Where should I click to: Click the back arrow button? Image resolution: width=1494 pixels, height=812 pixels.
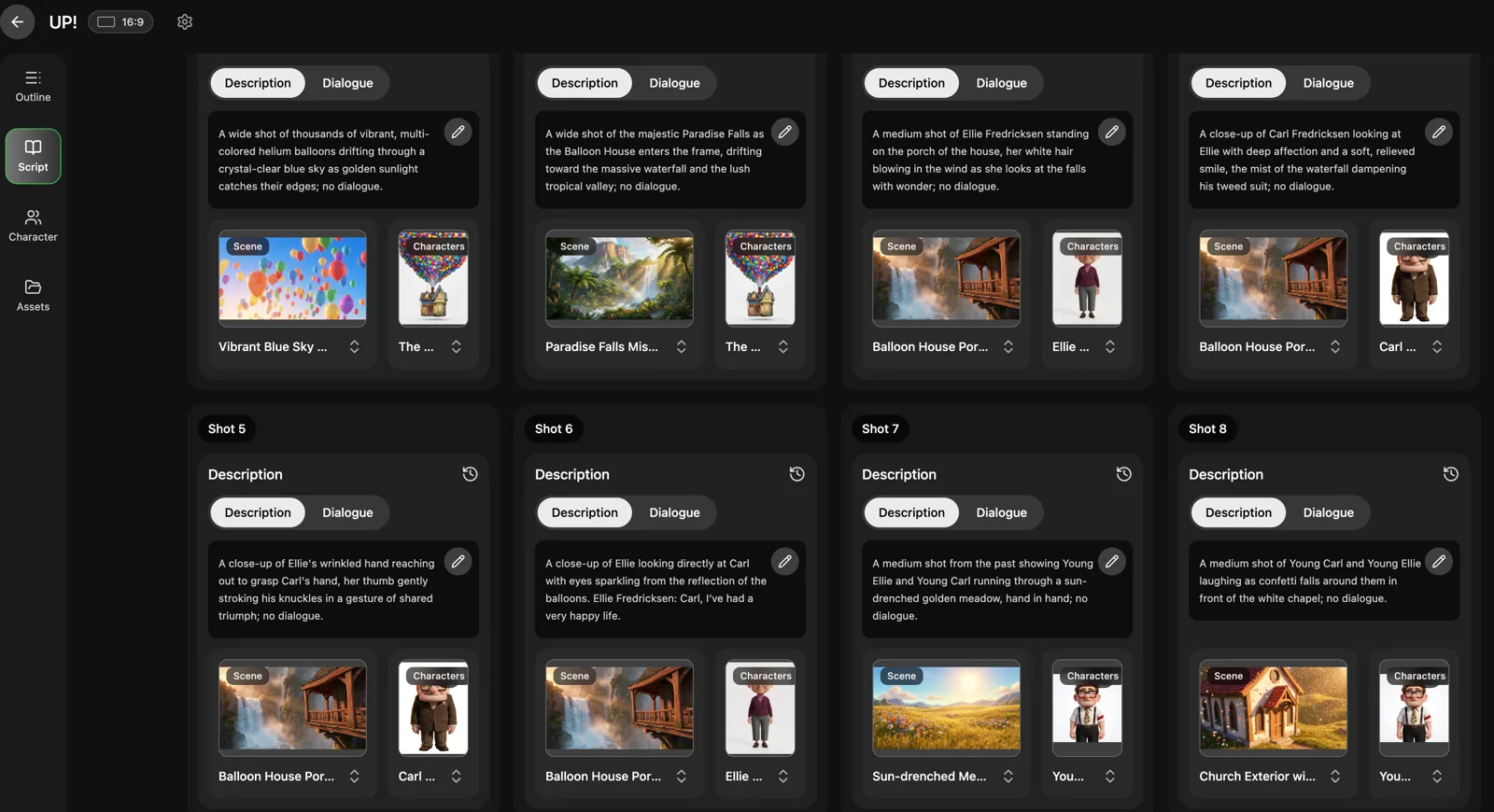18,21
